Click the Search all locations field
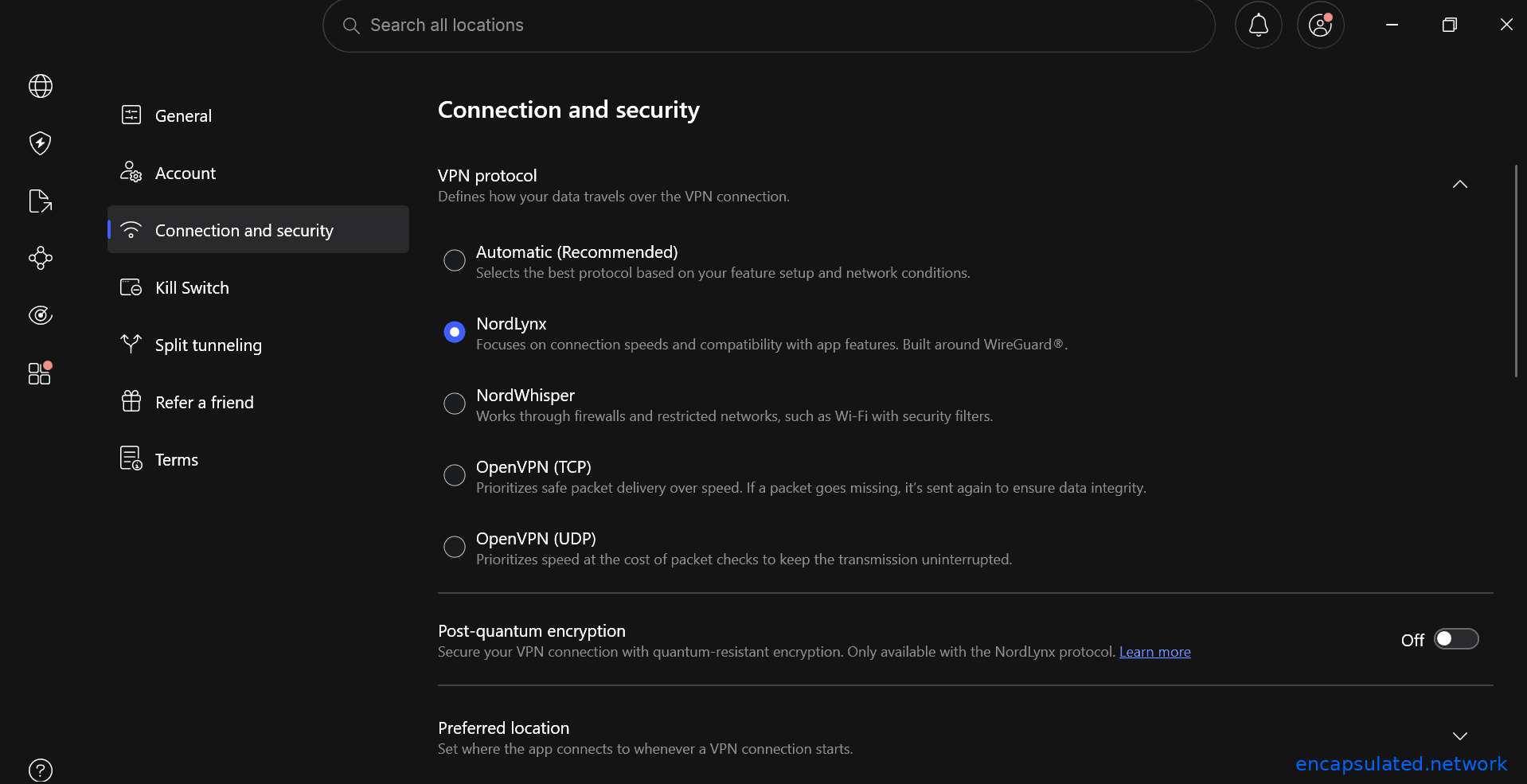Image resolution: width=1527 pixels, height=784 pixels. tap(768, 25)
